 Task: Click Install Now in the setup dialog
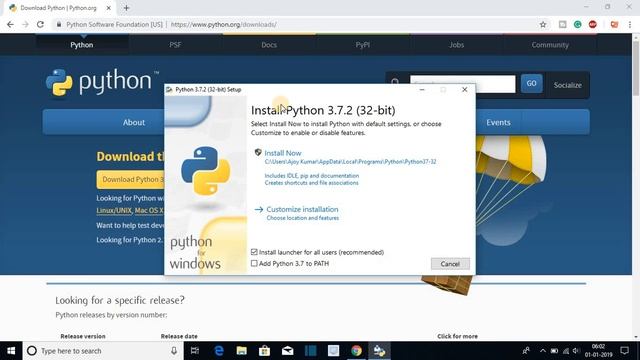[283, 153]
